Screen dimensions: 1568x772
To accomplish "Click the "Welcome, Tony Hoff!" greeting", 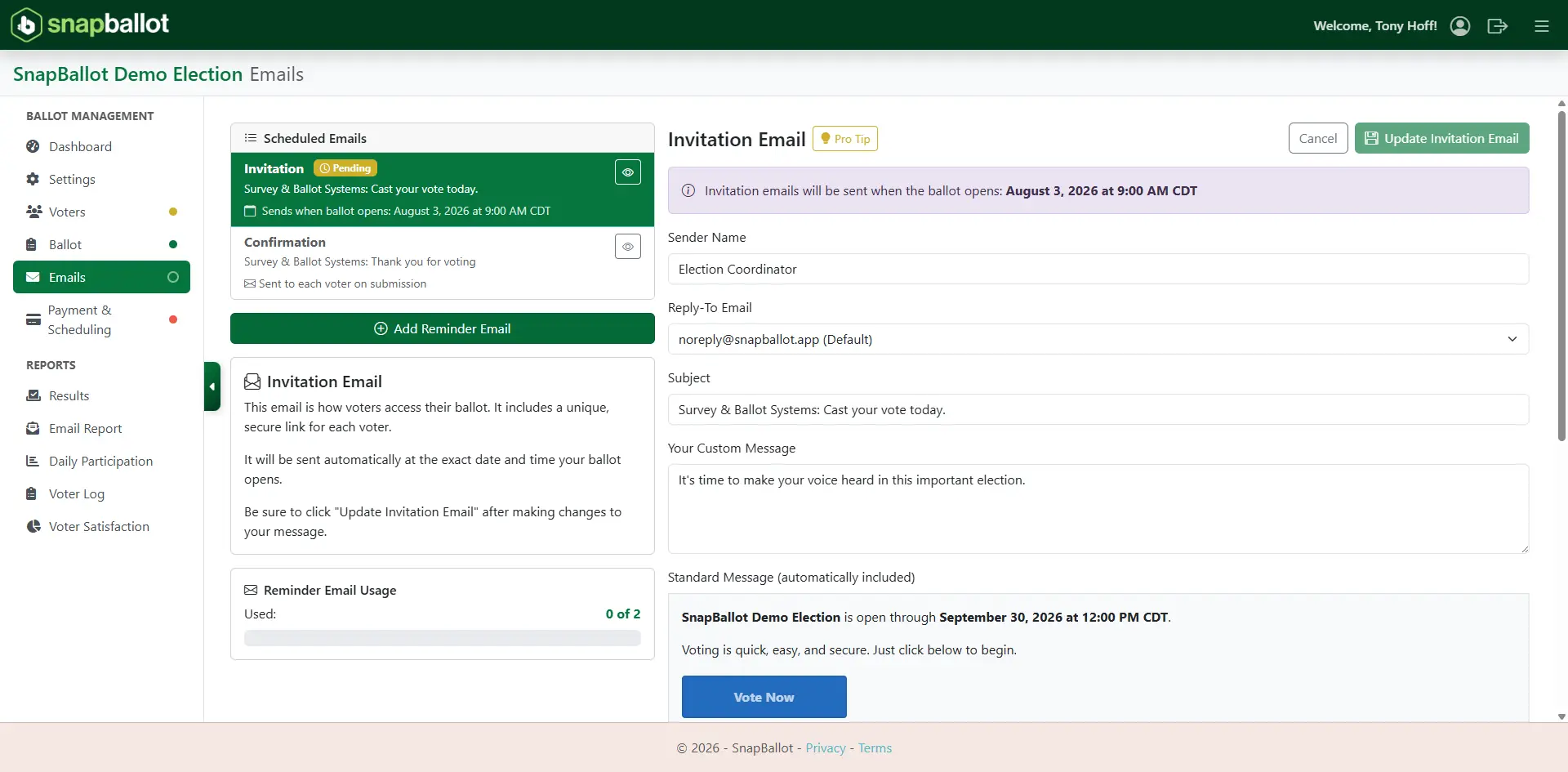I will point(1375,26).
